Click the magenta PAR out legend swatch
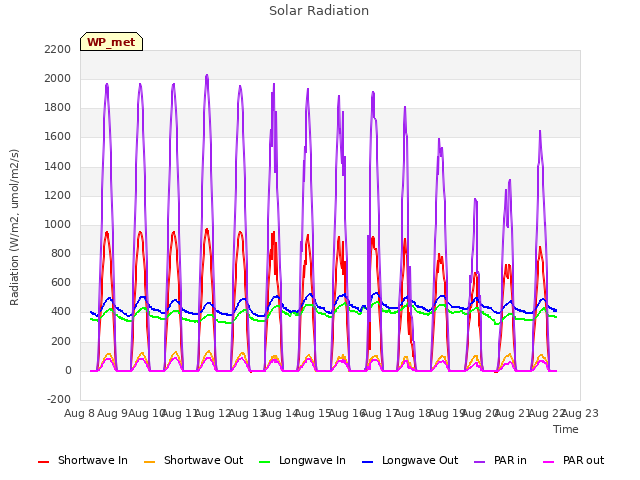This screenshot has width=640, height=480. pyautogui.click(x=549, y=462)
